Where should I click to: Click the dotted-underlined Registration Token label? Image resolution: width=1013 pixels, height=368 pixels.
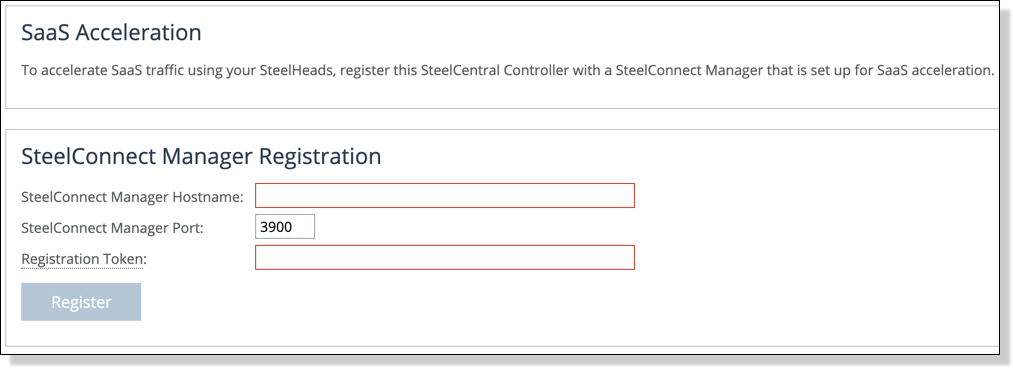(x=84, y=260)
